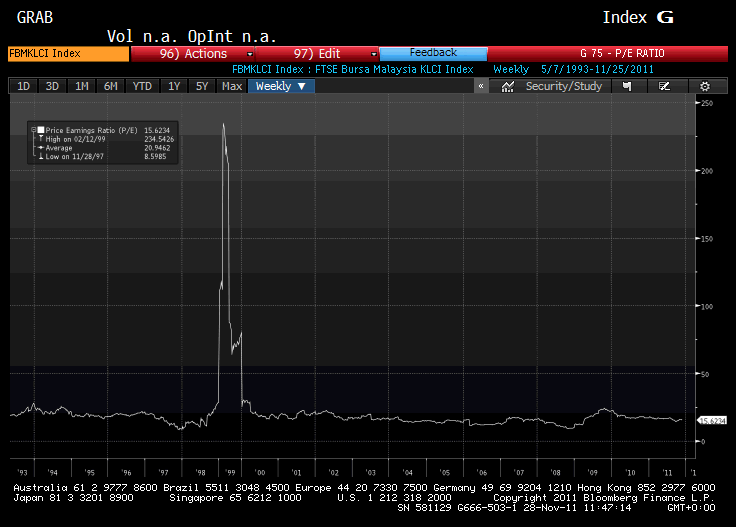Click the legend value 15.6234

tap(157, 130)
